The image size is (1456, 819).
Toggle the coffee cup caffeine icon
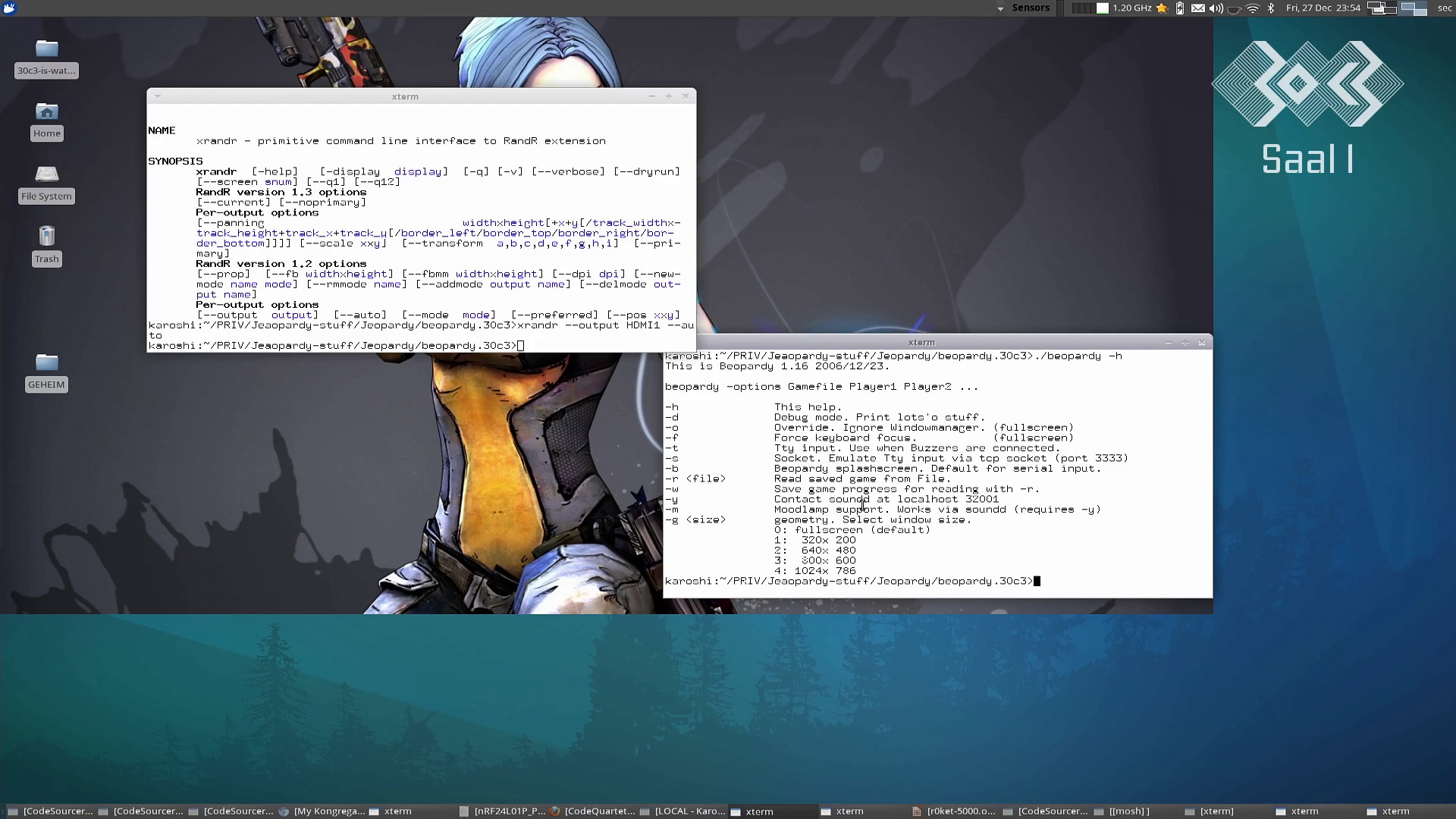click(1235, 9)
